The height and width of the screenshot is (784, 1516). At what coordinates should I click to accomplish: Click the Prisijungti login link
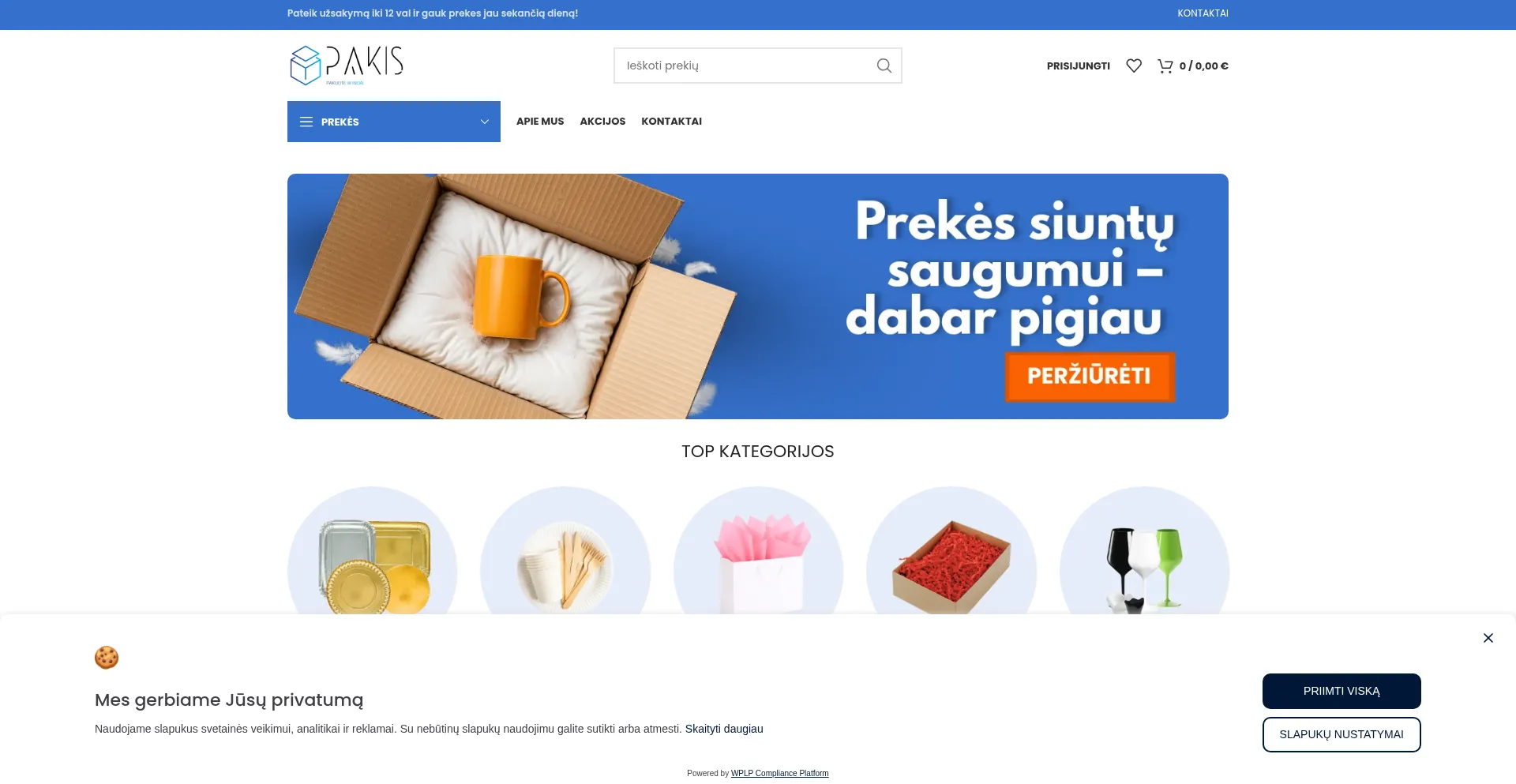click(1078, 66)
